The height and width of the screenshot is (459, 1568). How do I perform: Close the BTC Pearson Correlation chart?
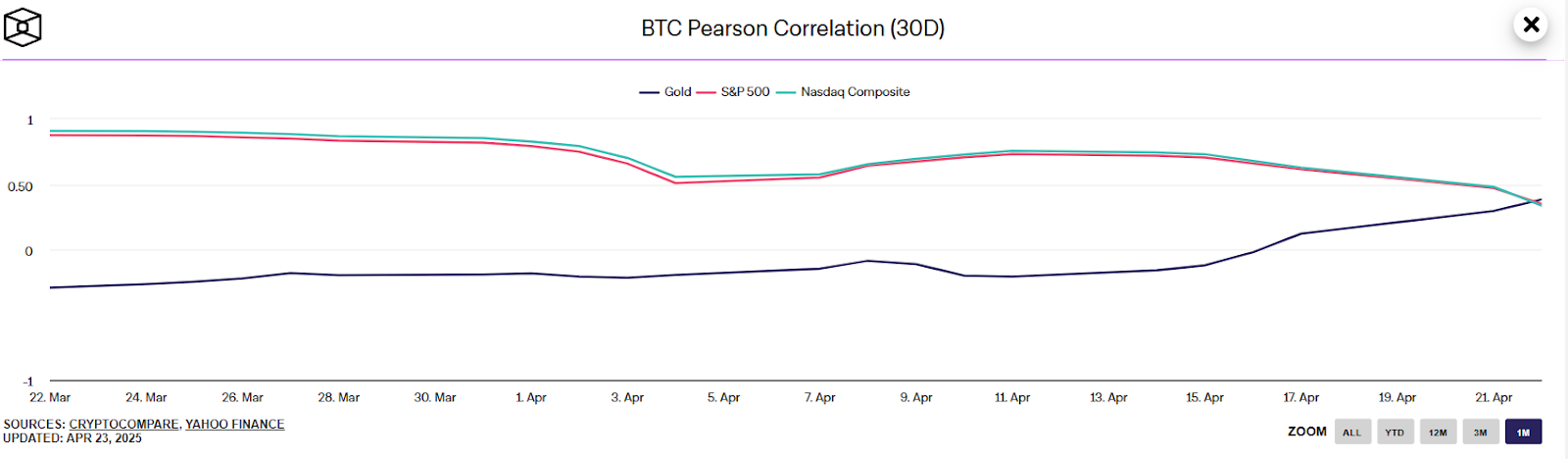tap(1531, 25)
